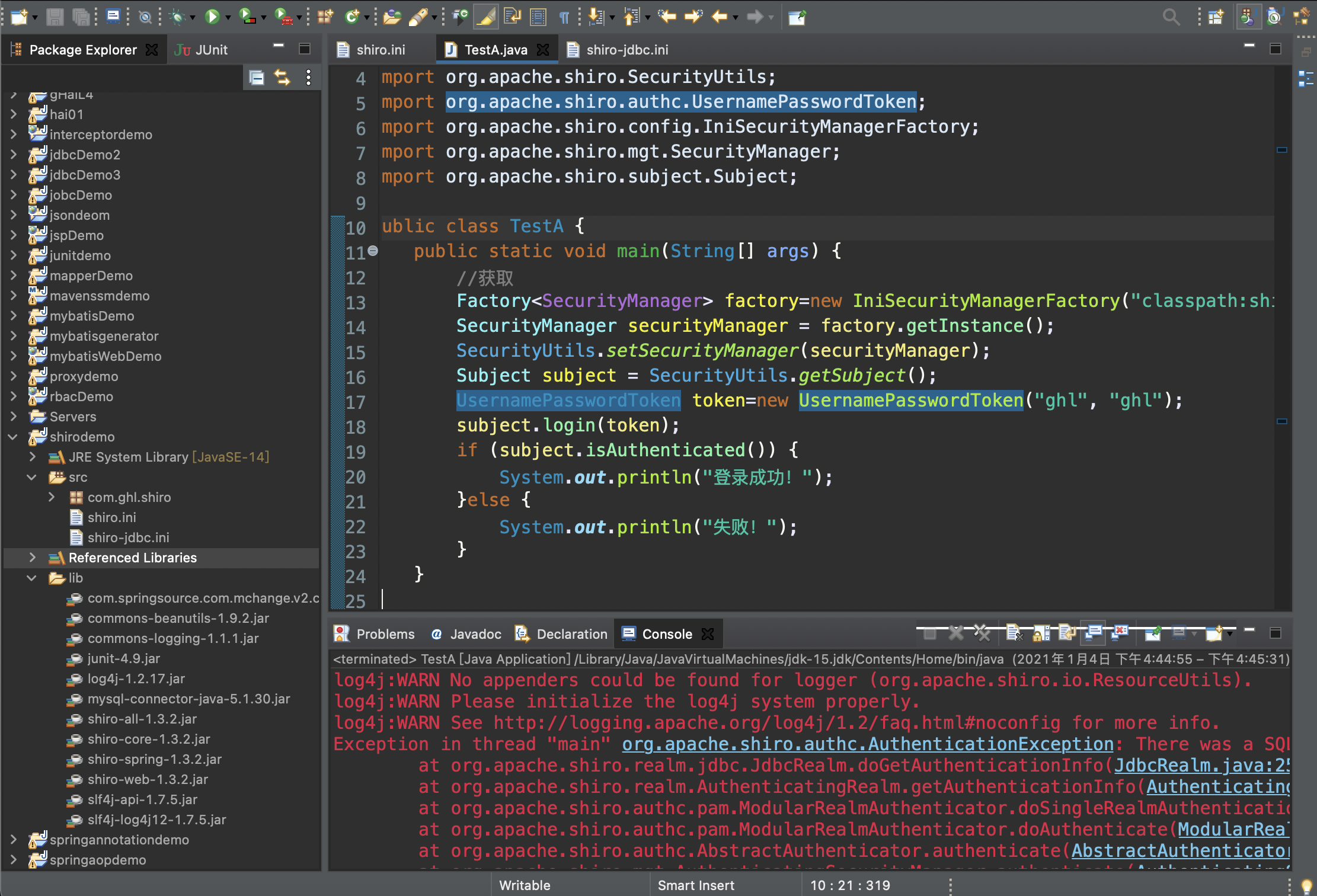Open Run configurations dropdown arrow
The width and height of the screenshot is (1317, 896).
(x=228, y=18)
